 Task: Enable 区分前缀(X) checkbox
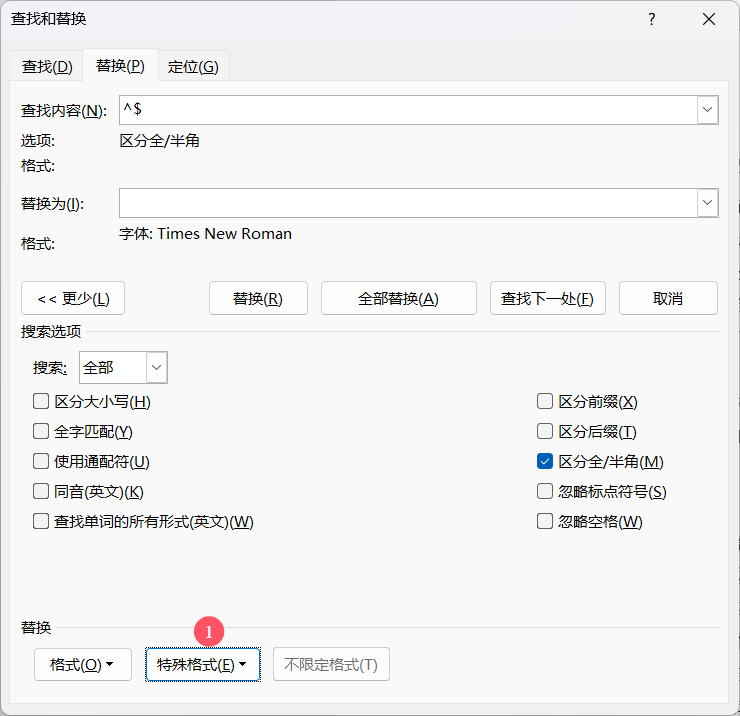click(x=545, y=402)
